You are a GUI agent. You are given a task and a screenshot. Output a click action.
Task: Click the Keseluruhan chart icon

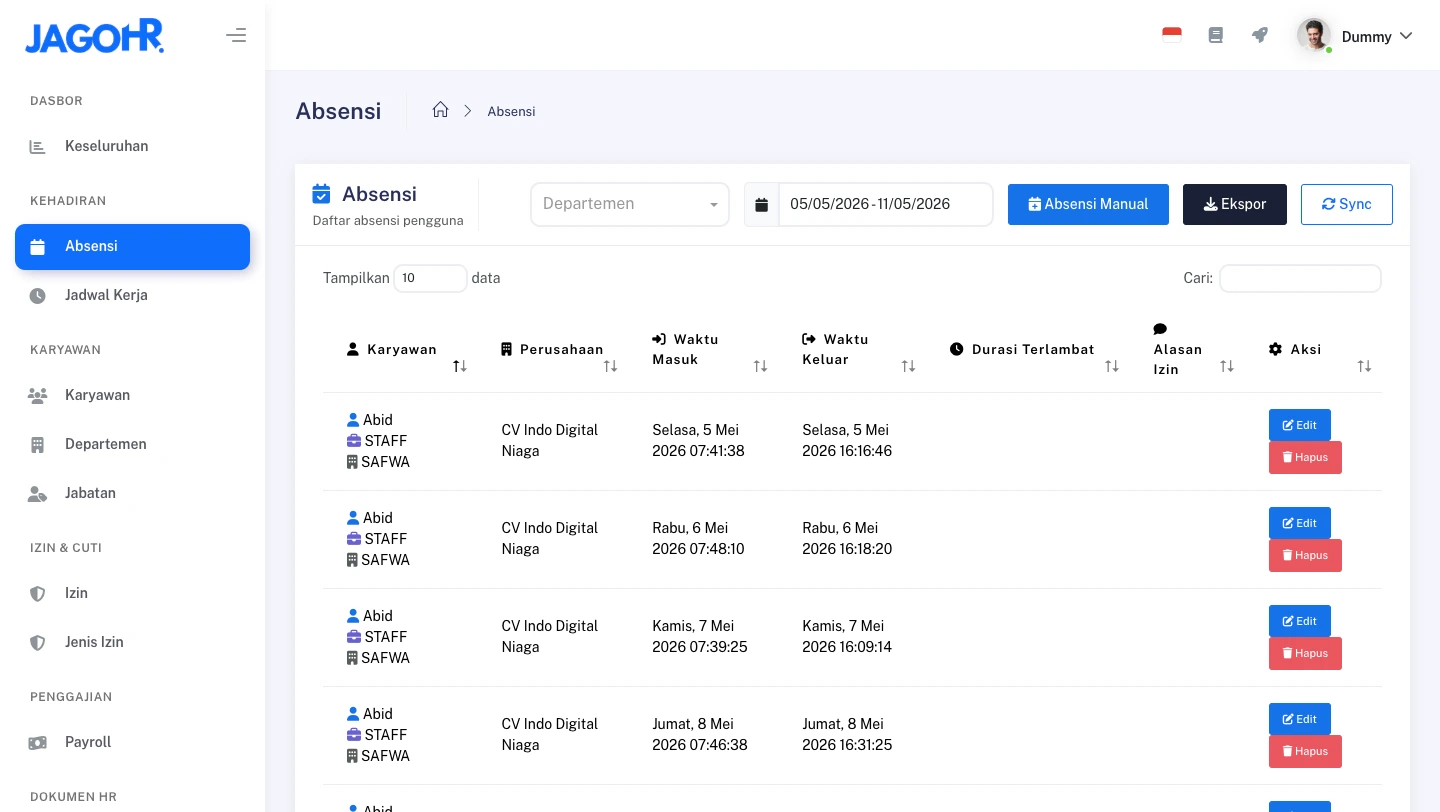click(37, 147)
